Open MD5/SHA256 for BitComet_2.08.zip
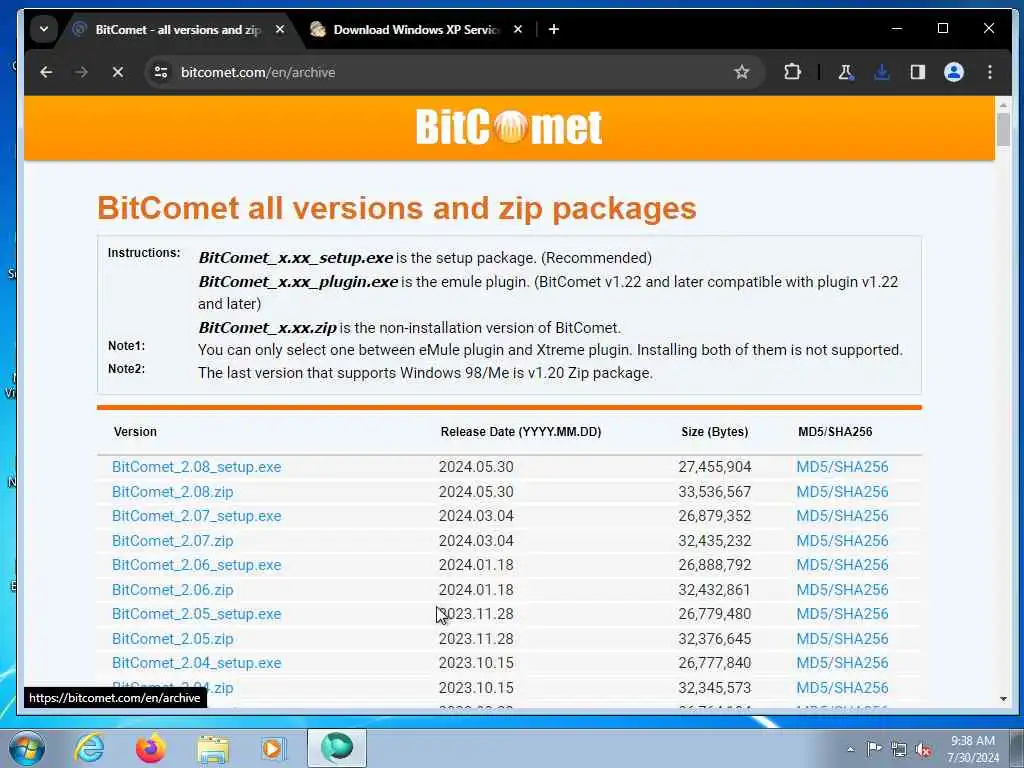The width and height of the screenshot is (1024, 768). click(842, 492)
